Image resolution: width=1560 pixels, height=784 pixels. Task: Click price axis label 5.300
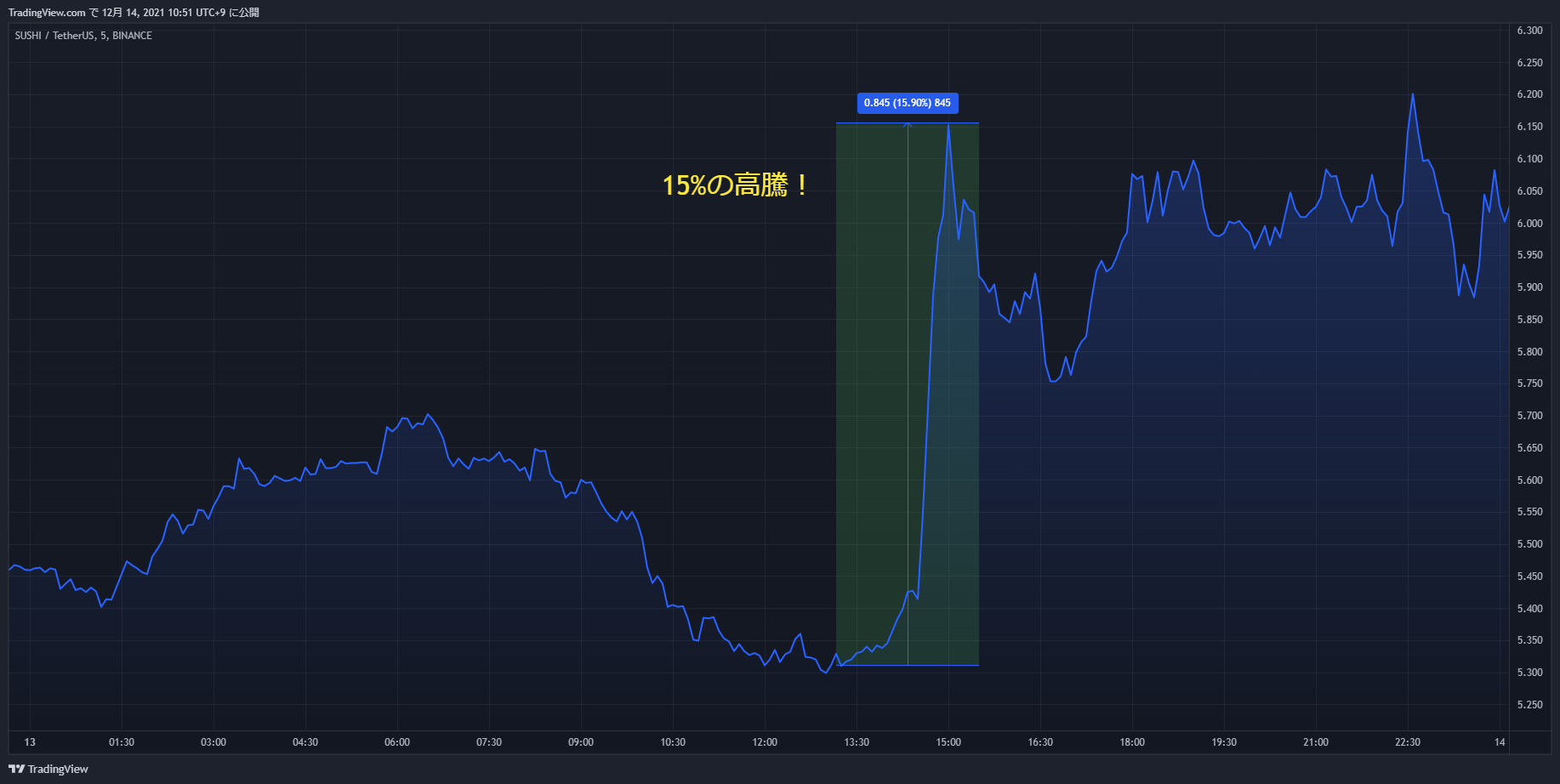(x=1529, y=673)
